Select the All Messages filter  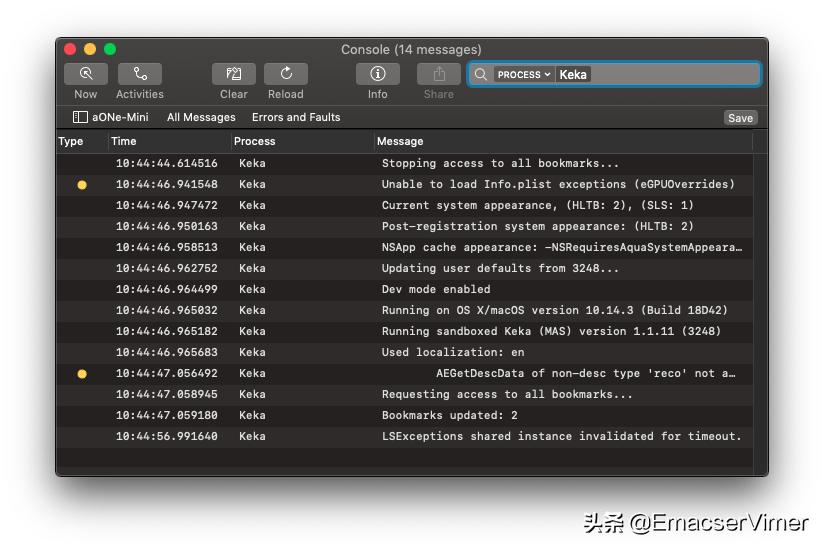201,117
